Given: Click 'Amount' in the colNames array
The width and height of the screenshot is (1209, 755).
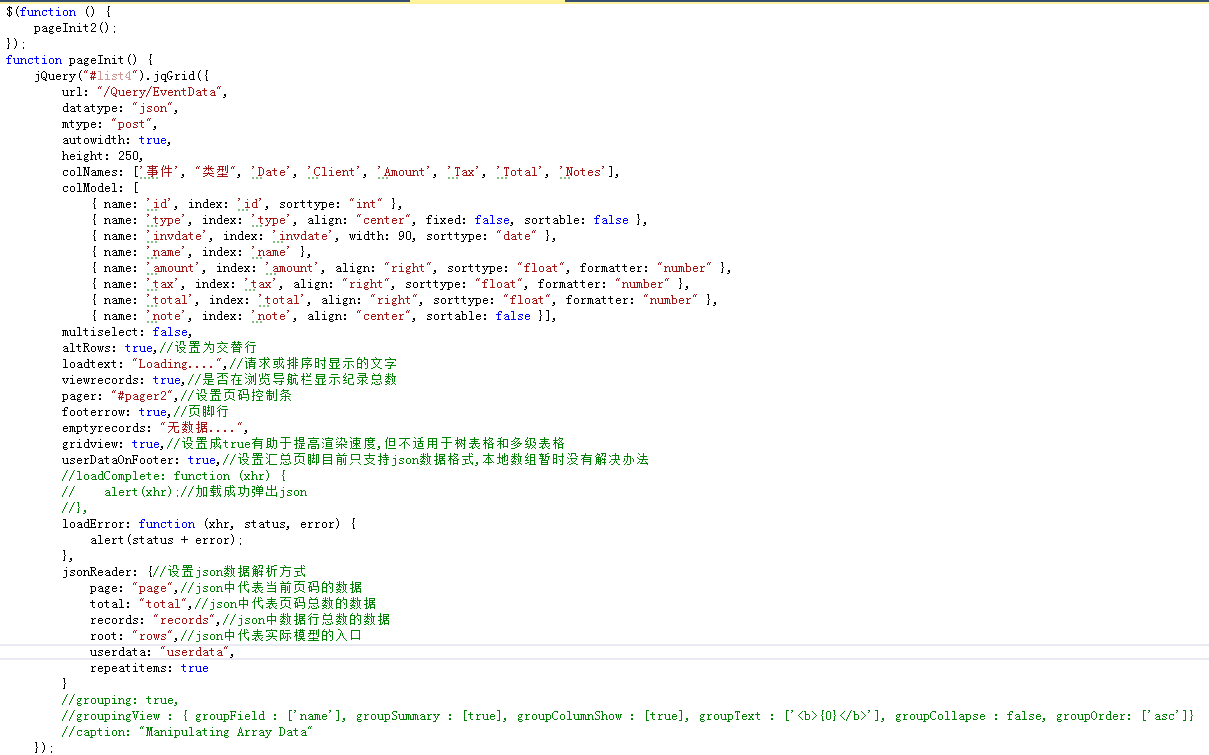Looking at the screenshot, I should pyautogui.click(x=404, y=172).
